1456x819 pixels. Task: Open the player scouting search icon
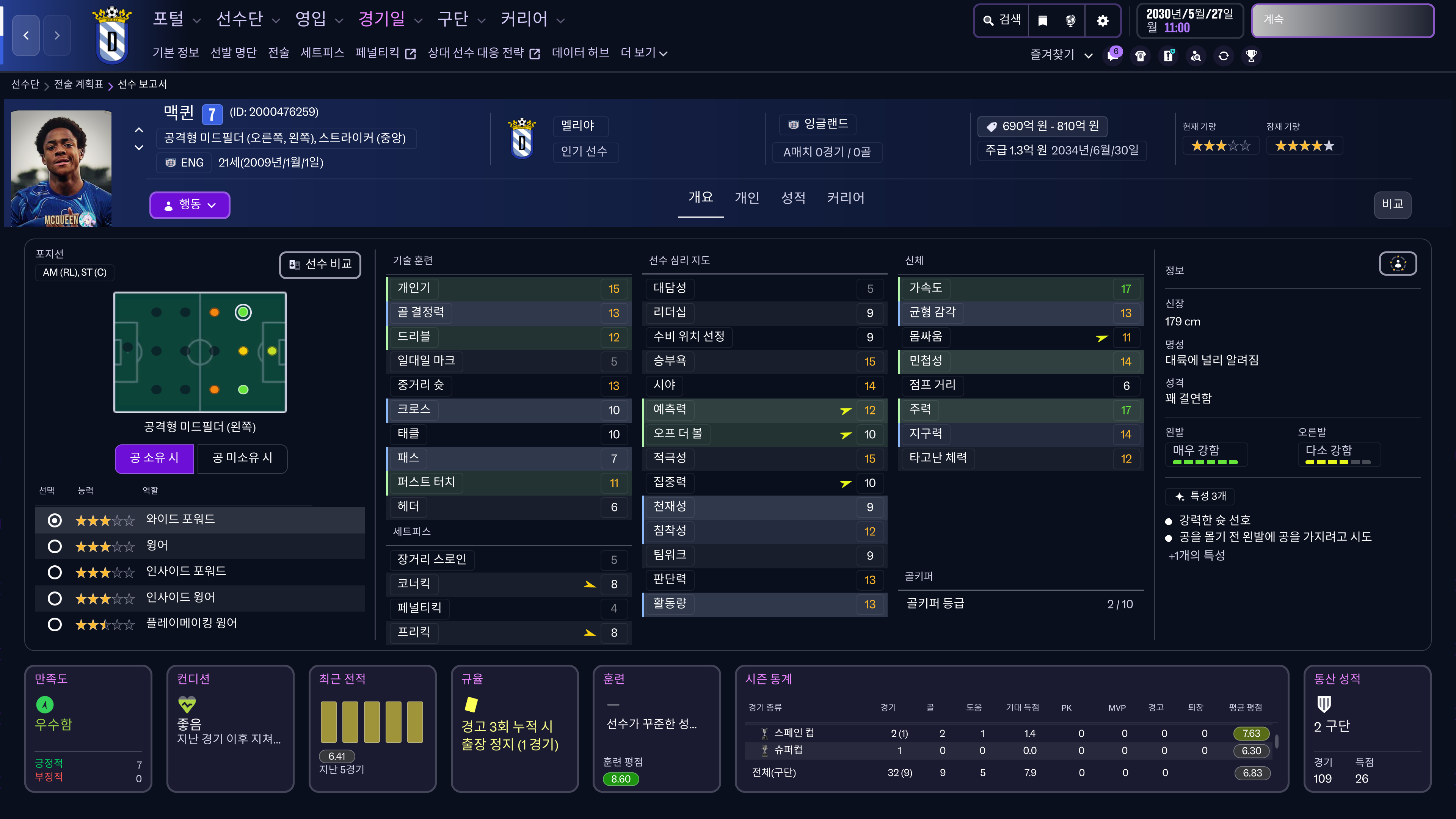click(1196, 56)
